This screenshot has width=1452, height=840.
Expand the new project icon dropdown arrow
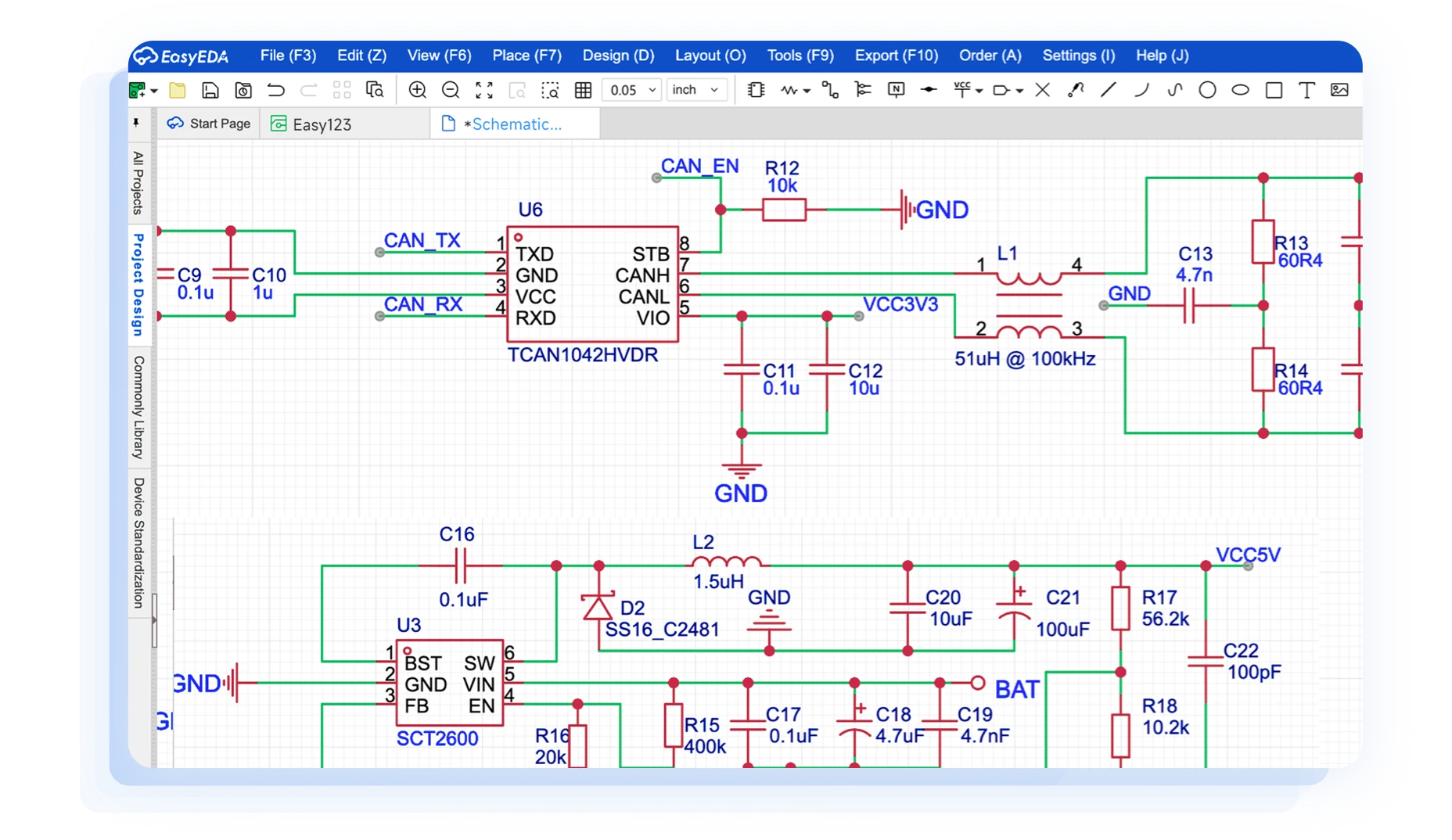click(x=154, y=92)
